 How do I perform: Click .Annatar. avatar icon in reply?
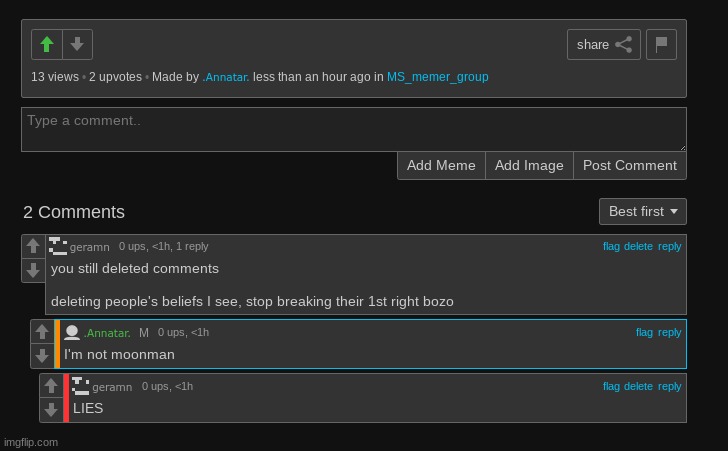click(72, 333)
